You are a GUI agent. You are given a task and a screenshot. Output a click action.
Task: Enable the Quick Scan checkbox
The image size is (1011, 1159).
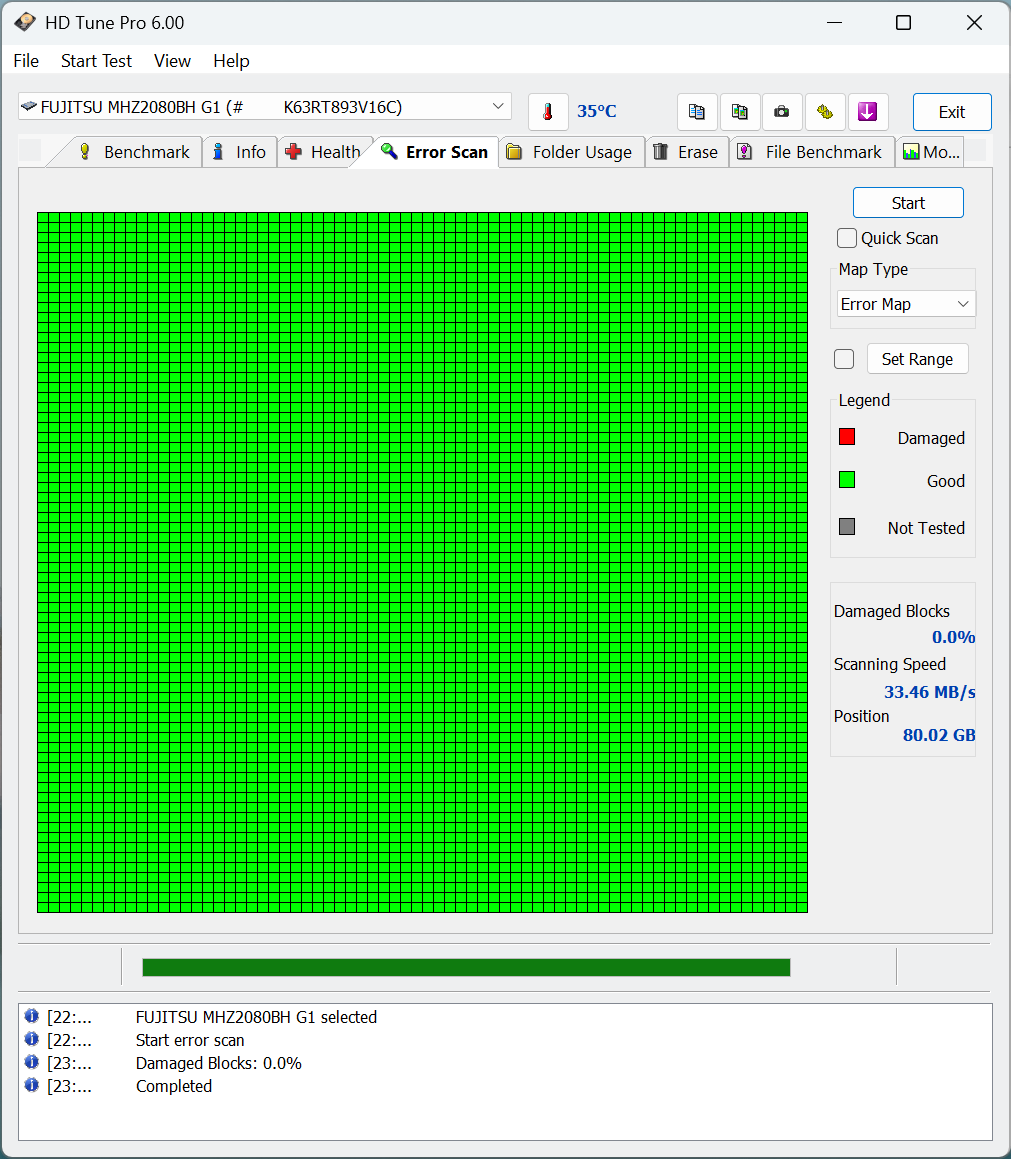(847, 238)
